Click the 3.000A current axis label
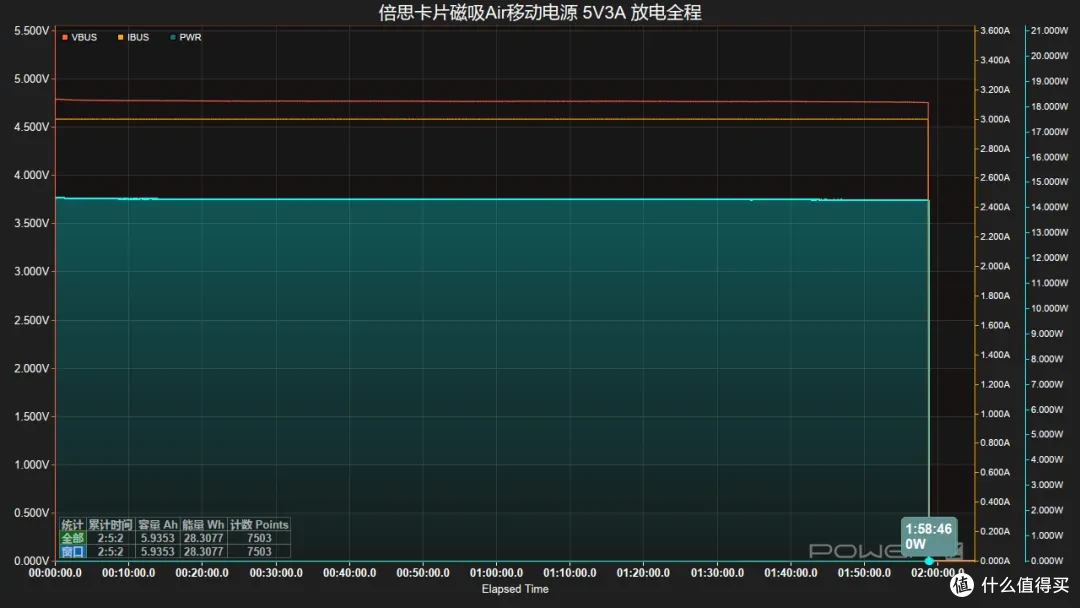This screenshot has width=1080, height=608. pos(995,119)
